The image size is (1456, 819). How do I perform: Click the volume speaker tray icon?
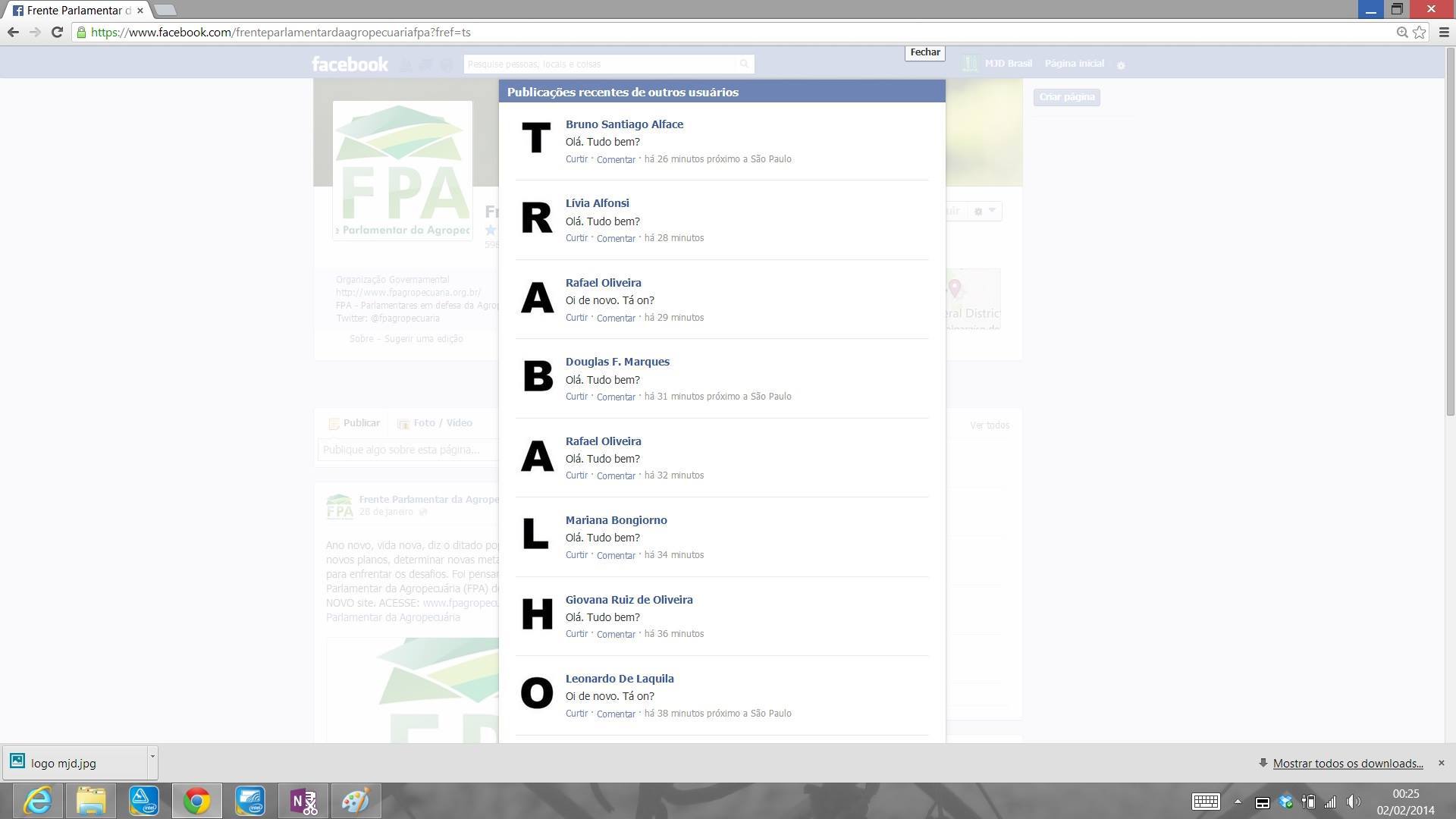point(1353,802)
